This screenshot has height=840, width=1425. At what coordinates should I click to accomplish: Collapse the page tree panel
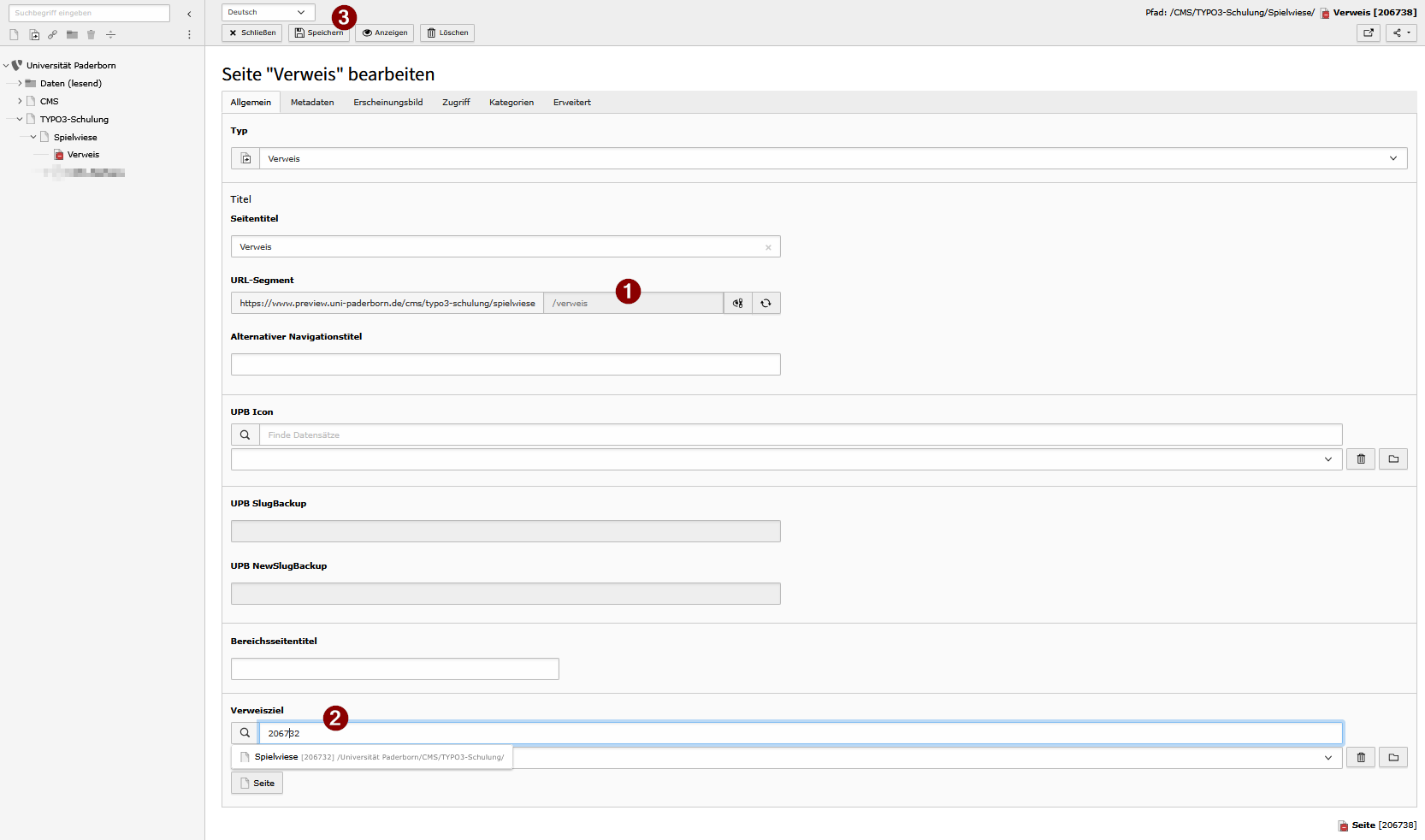coord(189,14)
